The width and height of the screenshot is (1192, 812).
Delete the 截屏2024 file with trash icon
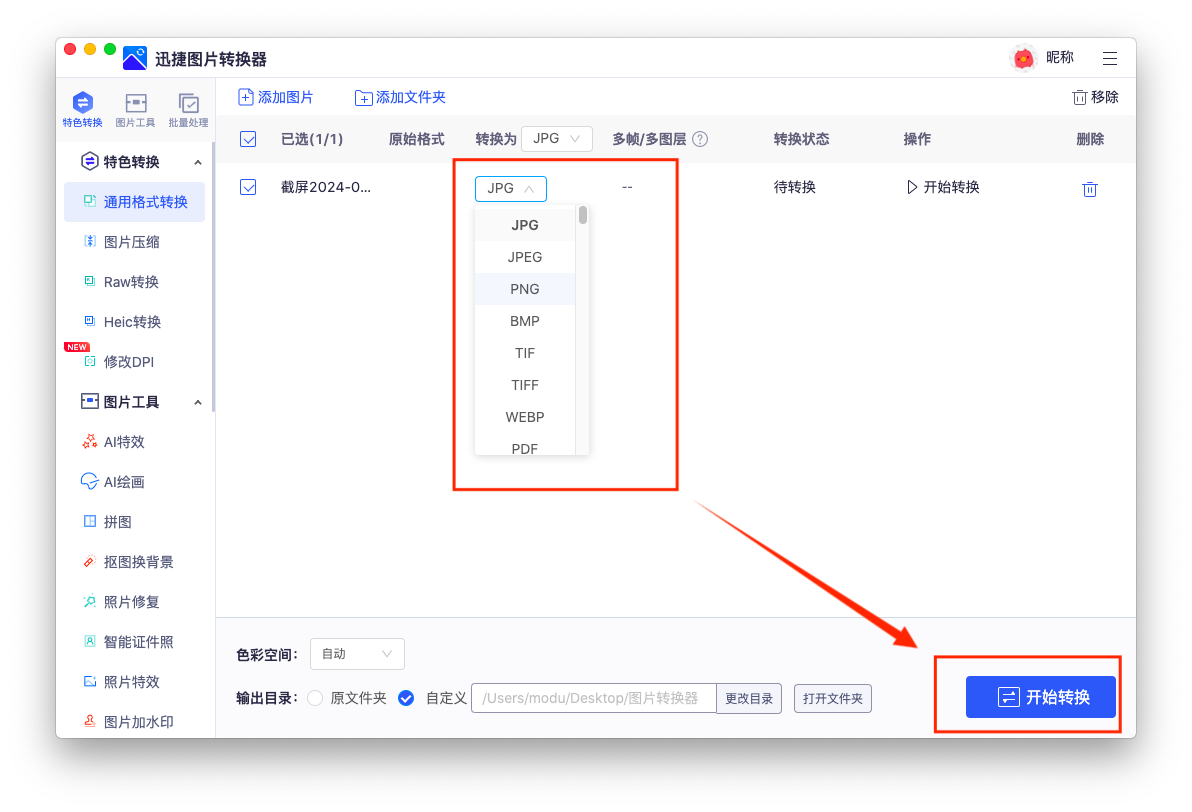coord(1090,187)
